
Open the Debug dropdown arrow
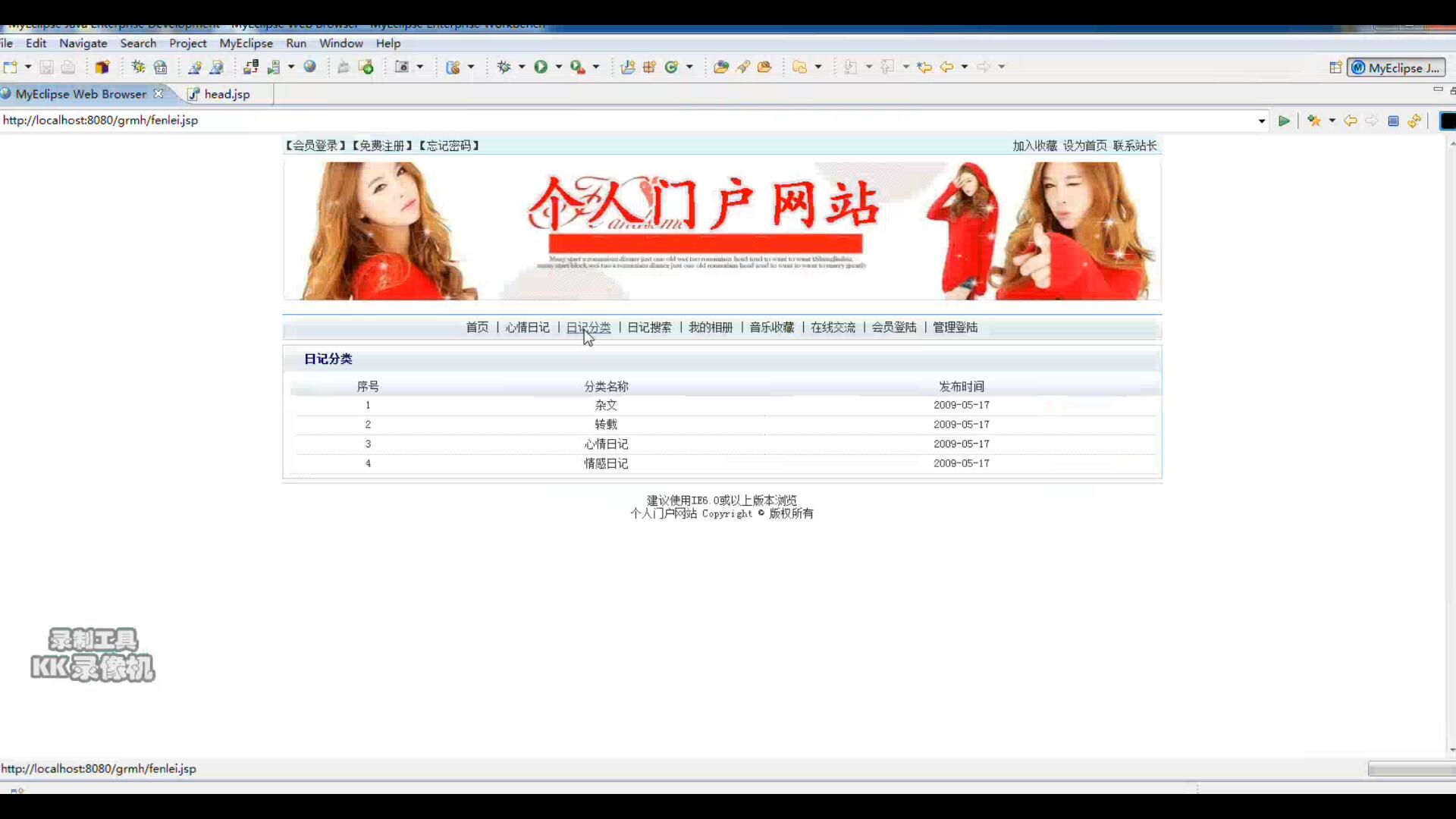[522, 67]
